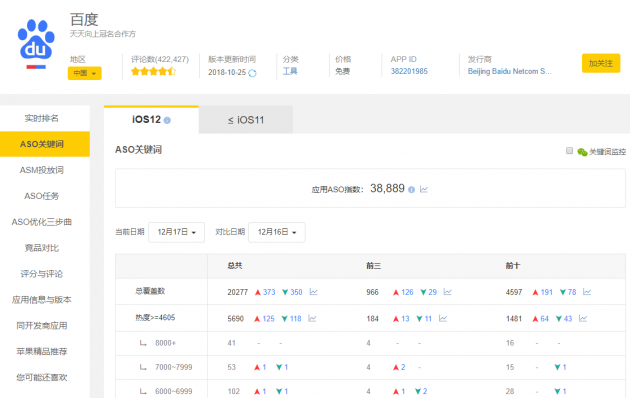This screenshot has width=630, height=398.
Task: Click the WeChat icon beside 关键词监控
Action: (582, 152)
